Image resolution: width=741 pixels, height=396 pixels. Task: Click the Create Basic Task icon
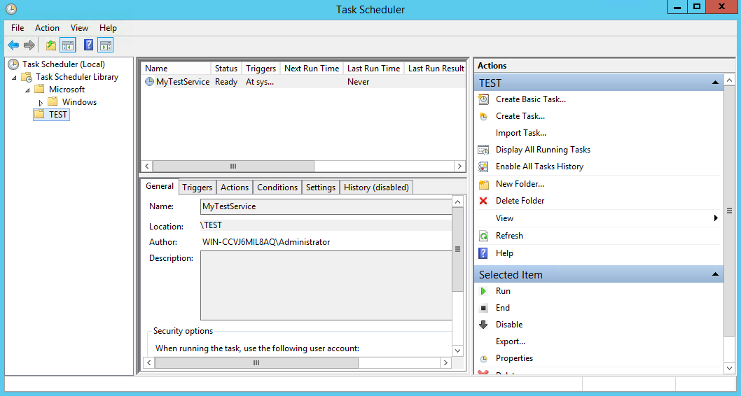(483, 99)
